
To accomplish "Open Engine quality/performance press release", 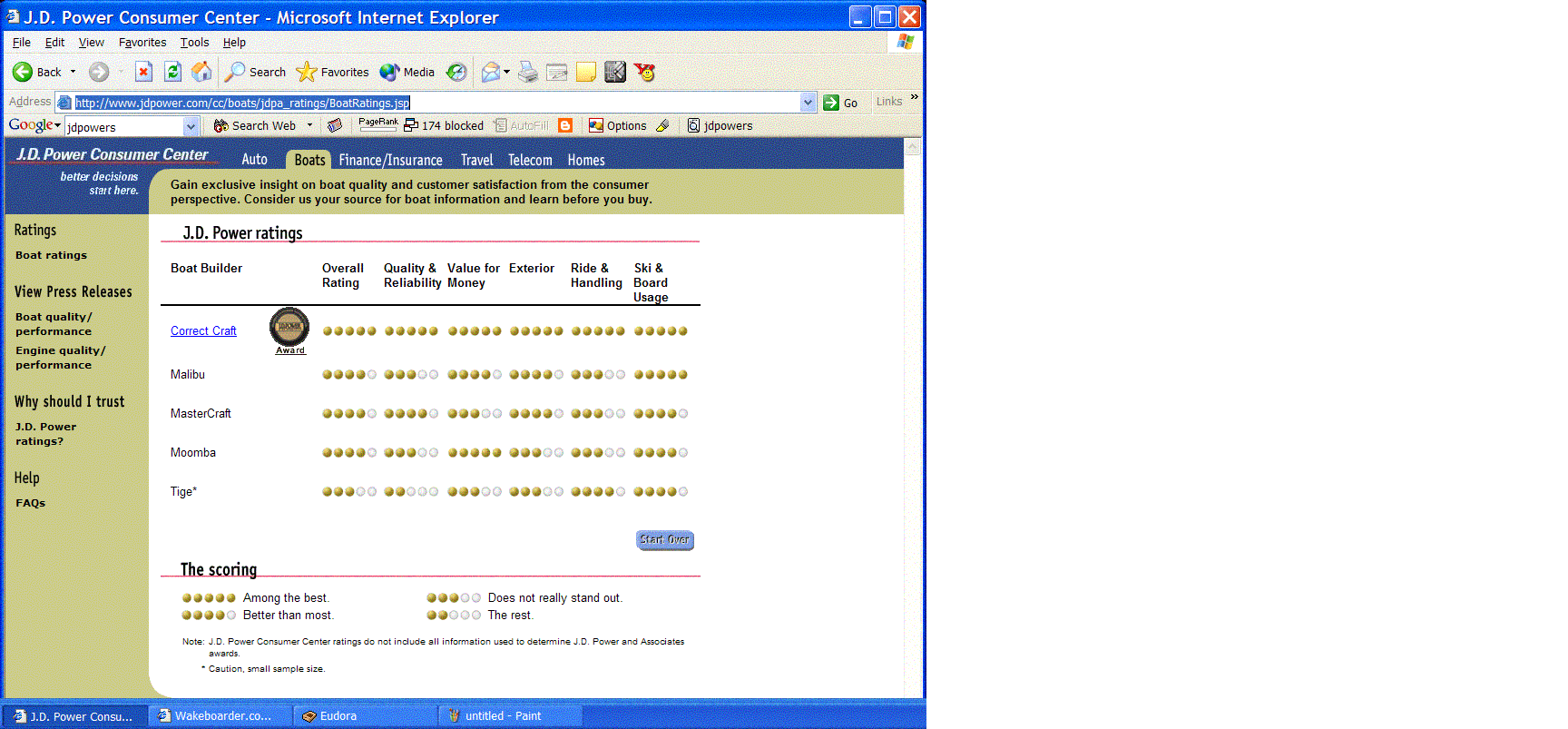I will pos(60,358).
